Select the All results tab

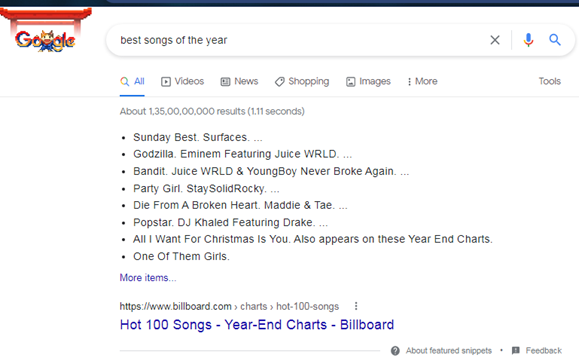tap(132, 82)
